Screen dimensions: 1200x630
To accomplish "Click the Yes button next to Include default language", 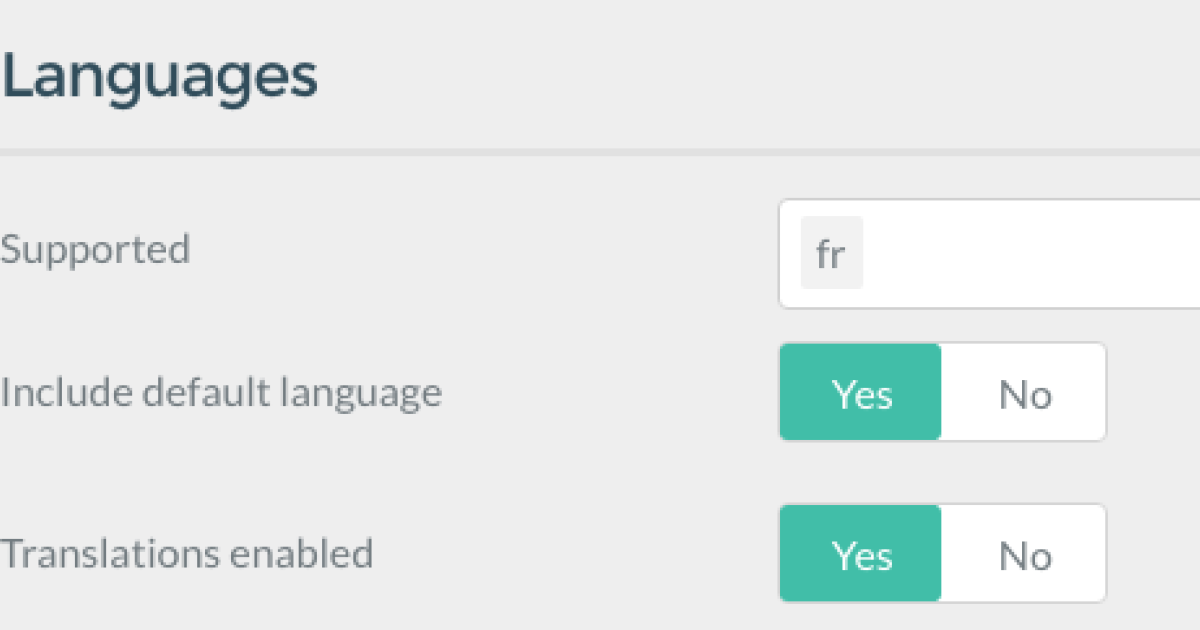I will coord(860,392).
